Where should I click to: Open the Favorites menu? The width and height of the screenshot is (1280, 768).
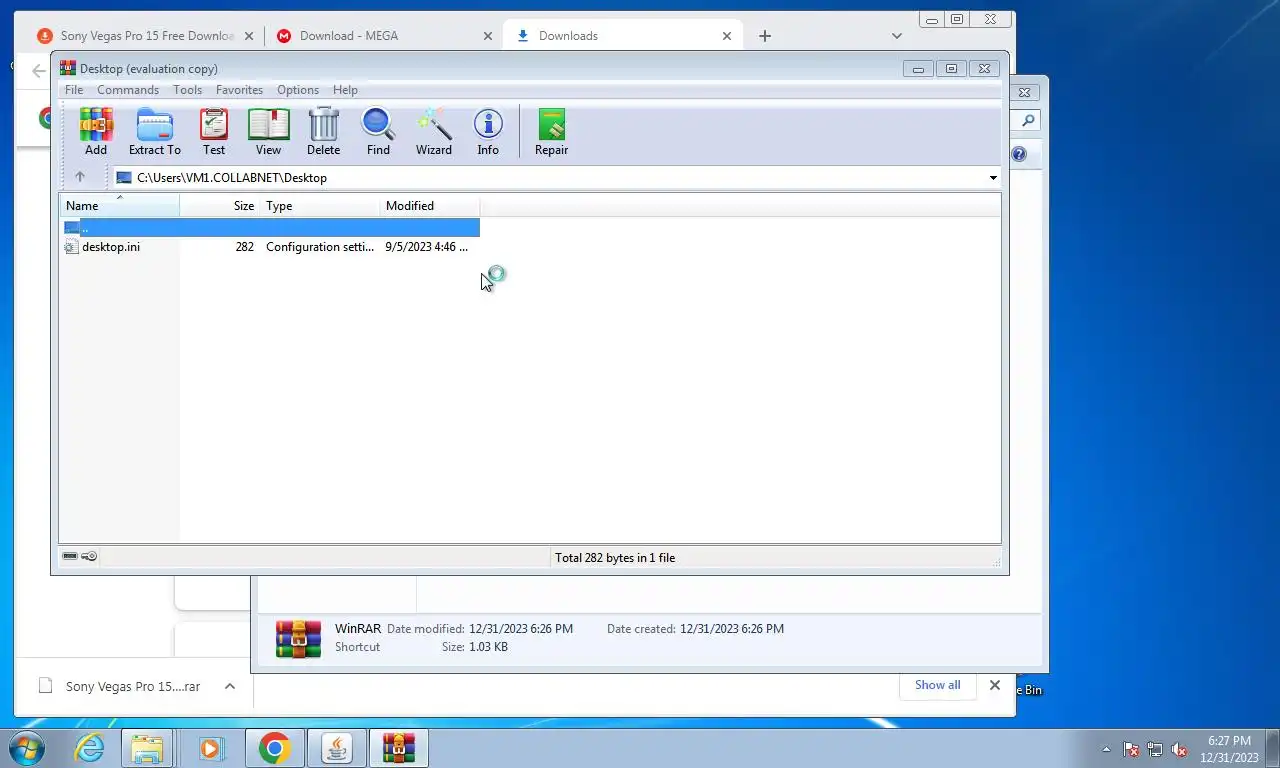coord(239,90)
